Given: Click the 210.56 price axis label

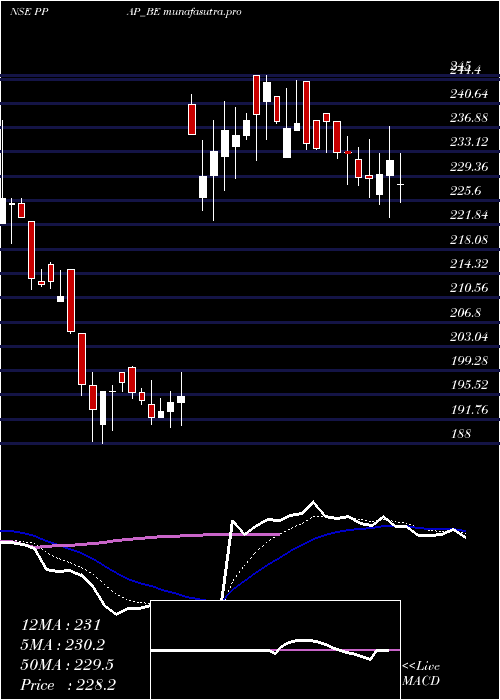Looking at the screenshot, I should [x=468, y=288].
